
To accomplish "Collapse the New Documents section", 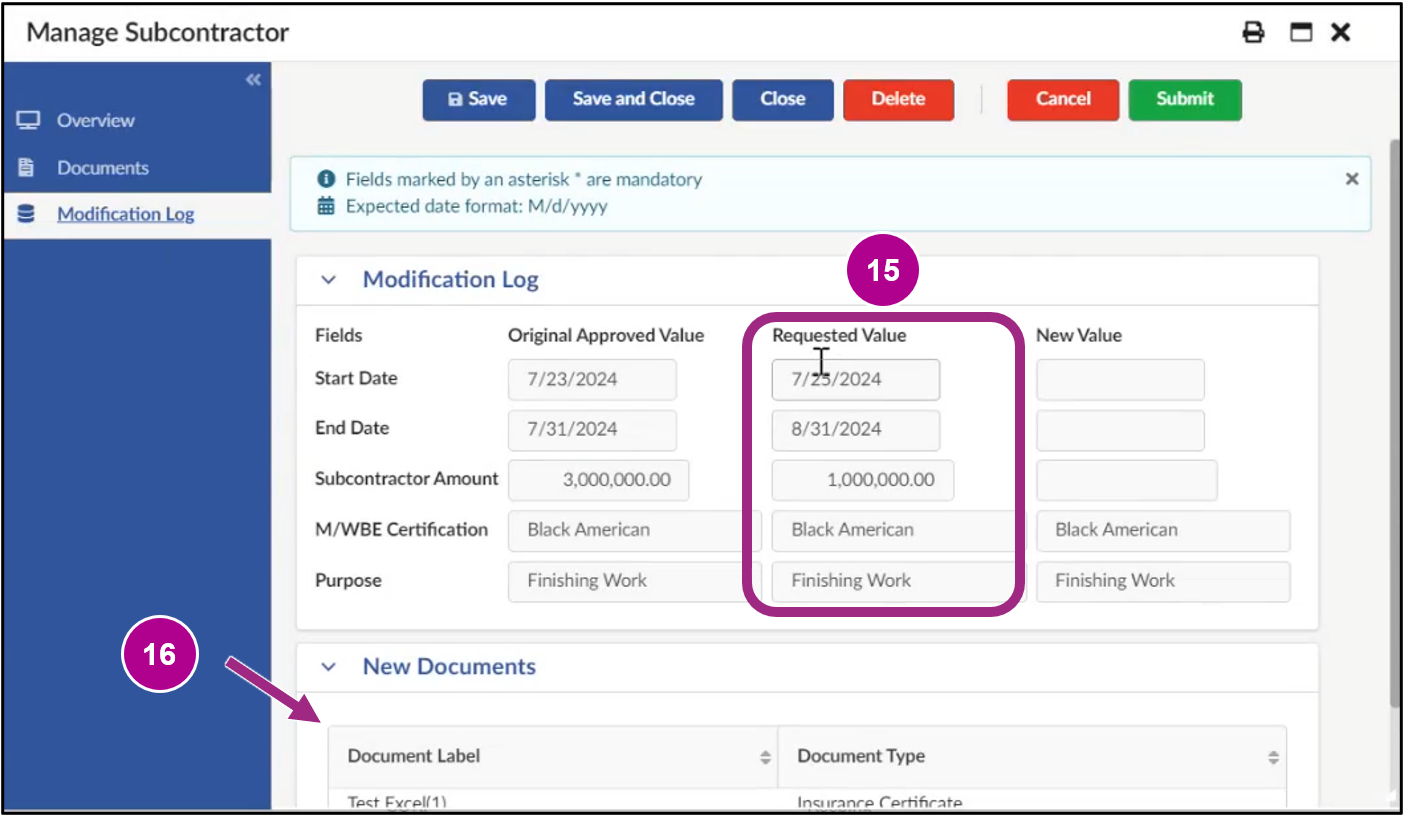I will [328, 667].
